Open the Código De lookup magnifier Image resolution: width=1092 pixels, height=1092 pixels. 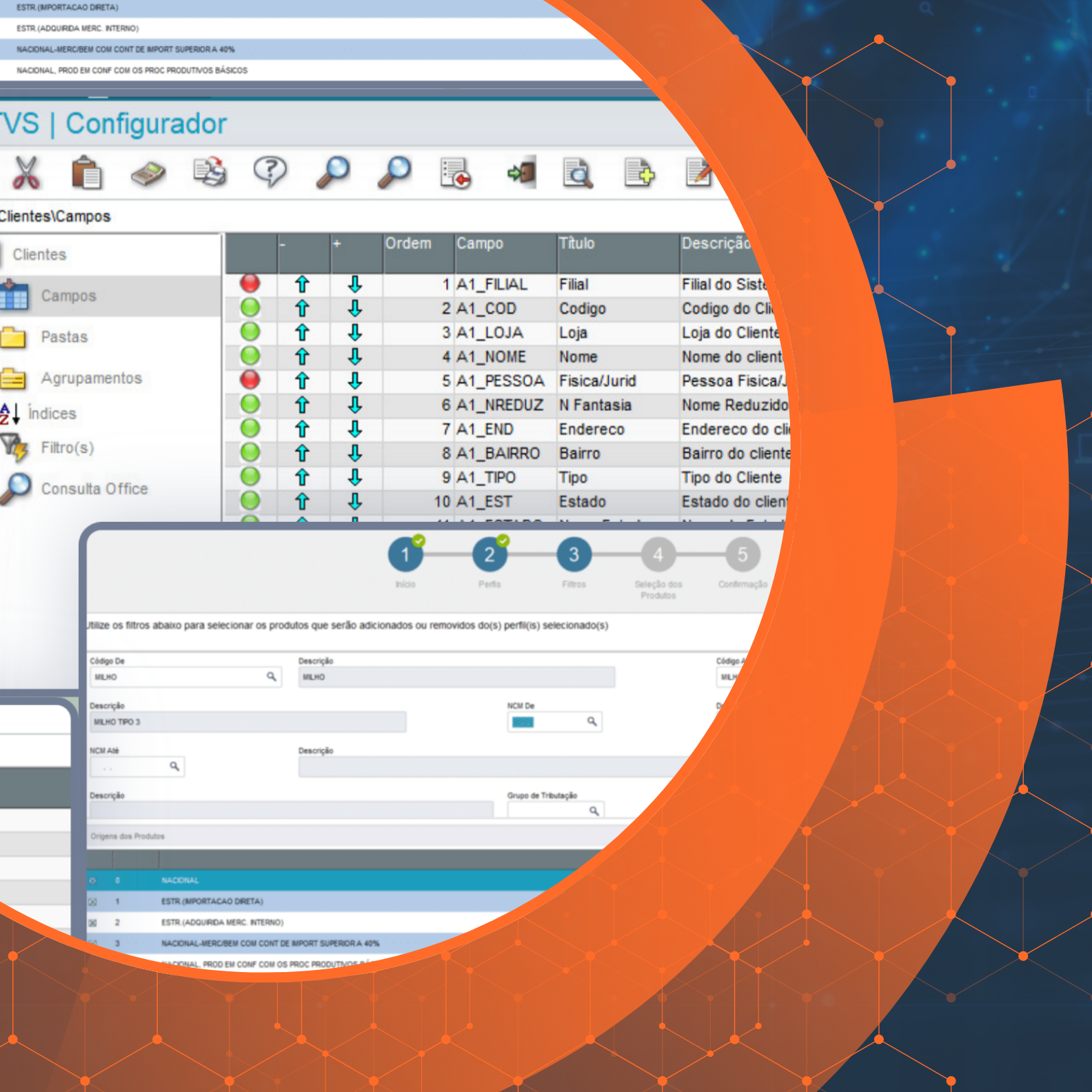tap(272, 677)
